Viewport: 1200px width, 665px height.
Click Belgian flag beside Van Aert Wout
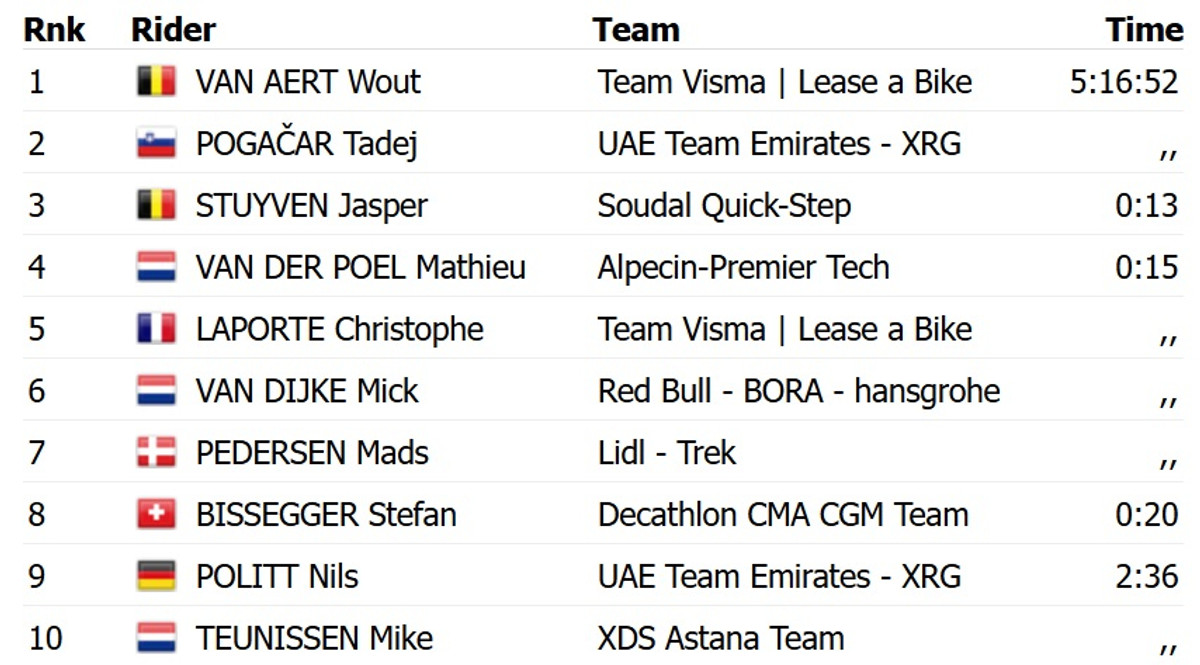tap(156, 82)
